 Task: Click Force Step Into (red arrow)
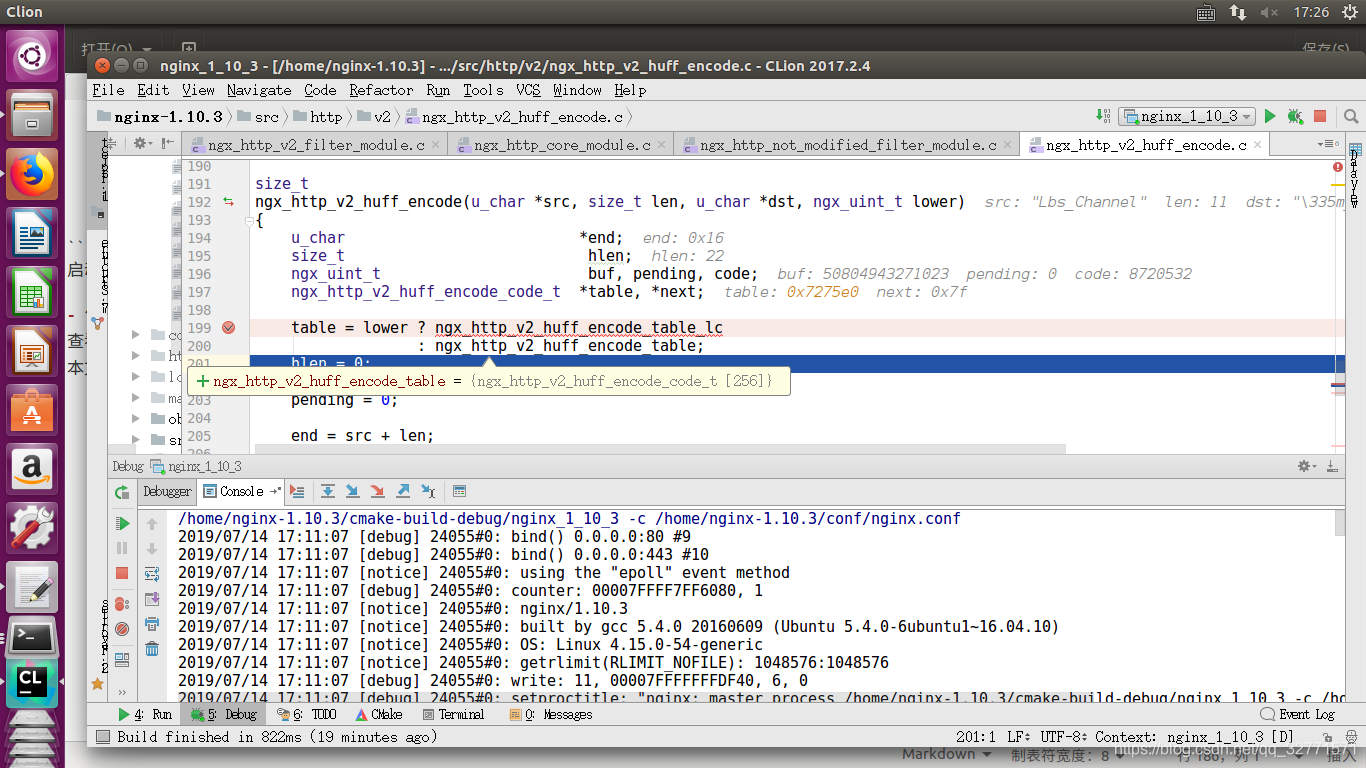(377, 491)
